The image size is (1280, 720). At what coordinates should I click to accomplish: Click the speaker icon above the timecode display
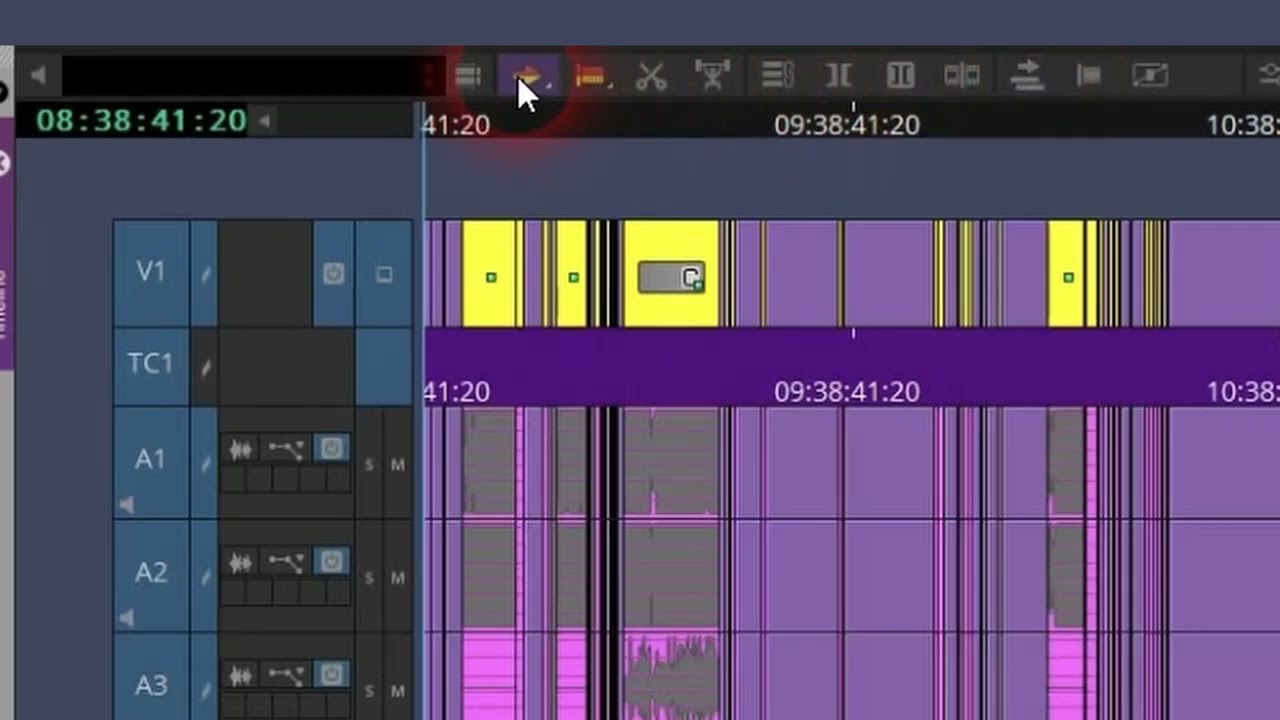tap(38, 75)
